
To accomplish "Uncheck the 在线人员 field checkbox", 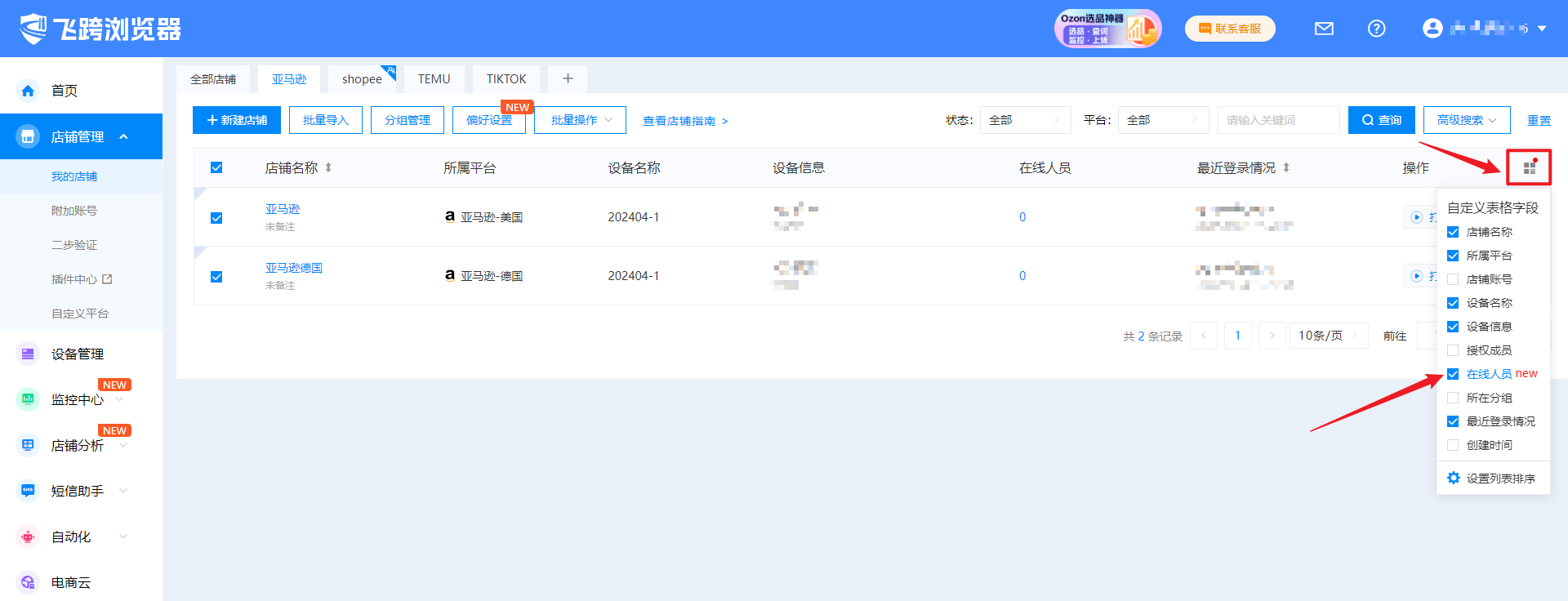I will 1453,374.
